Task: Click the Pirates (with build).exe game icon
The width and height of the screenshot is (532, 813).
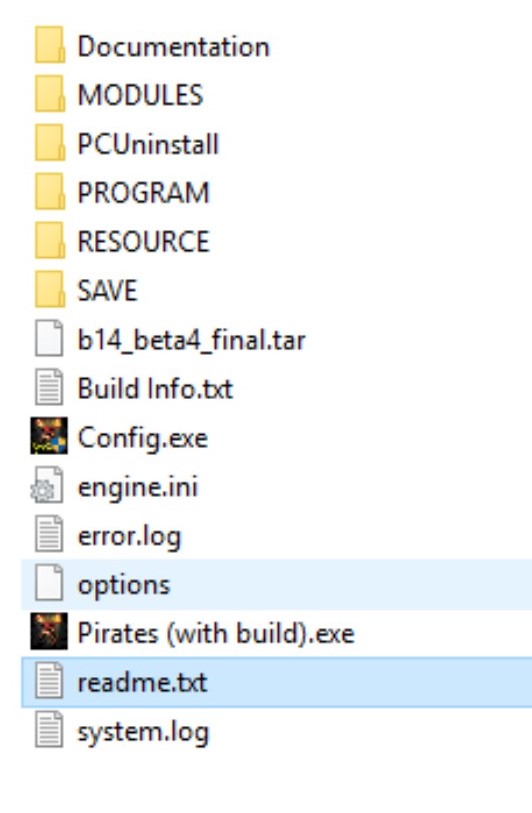Action: (x=49, y=632)
